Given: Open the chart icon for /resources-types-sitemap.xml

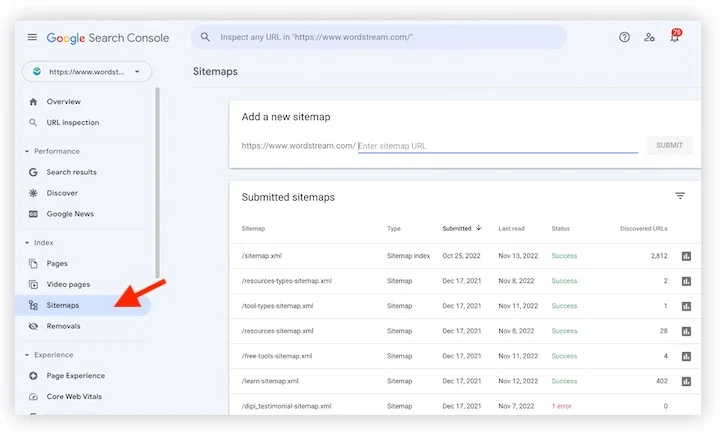Looking at the screenshot, I should (686, 281).
